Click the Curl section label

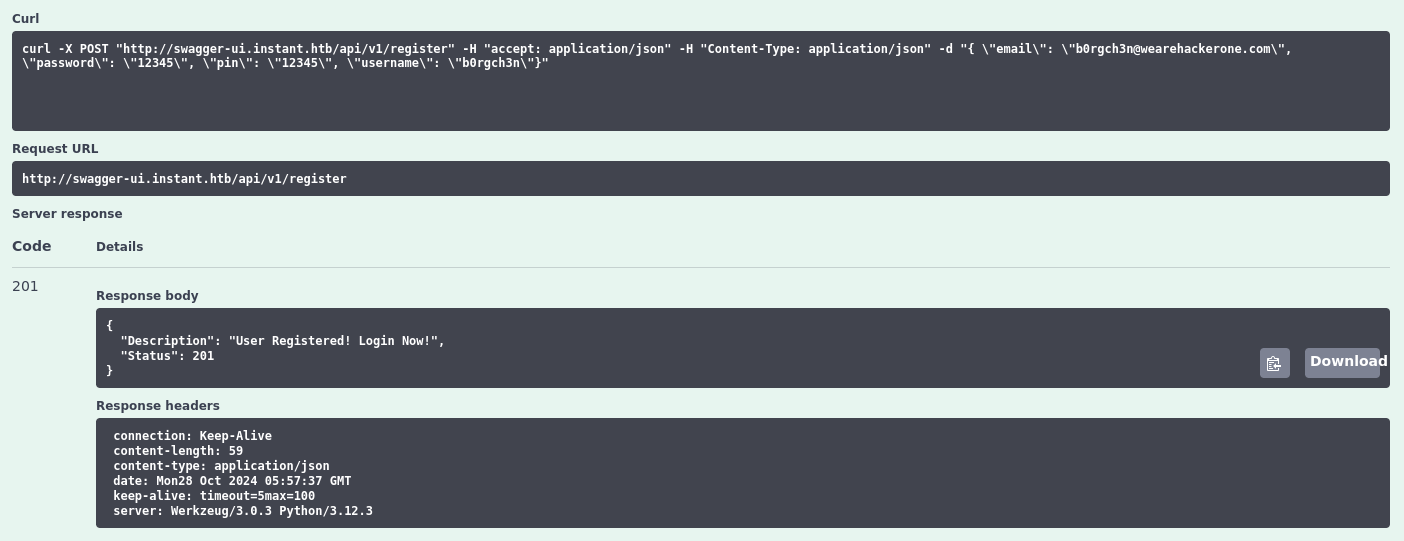pos(26,19)
